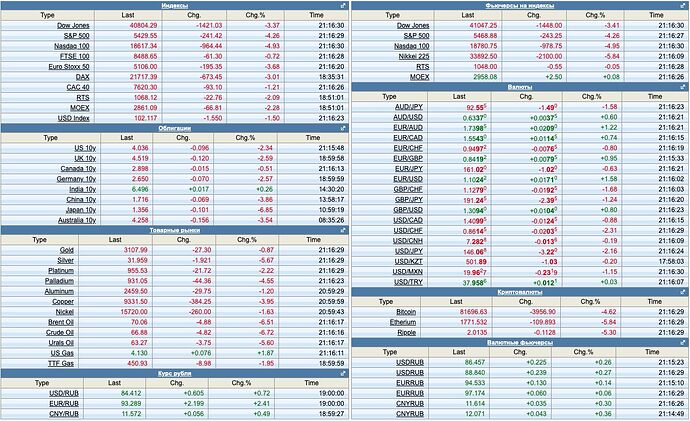Open the Etherium cryptocurrency link
Image resolution: width=690 pixels, height=421 pixels.
click(403, 322)
